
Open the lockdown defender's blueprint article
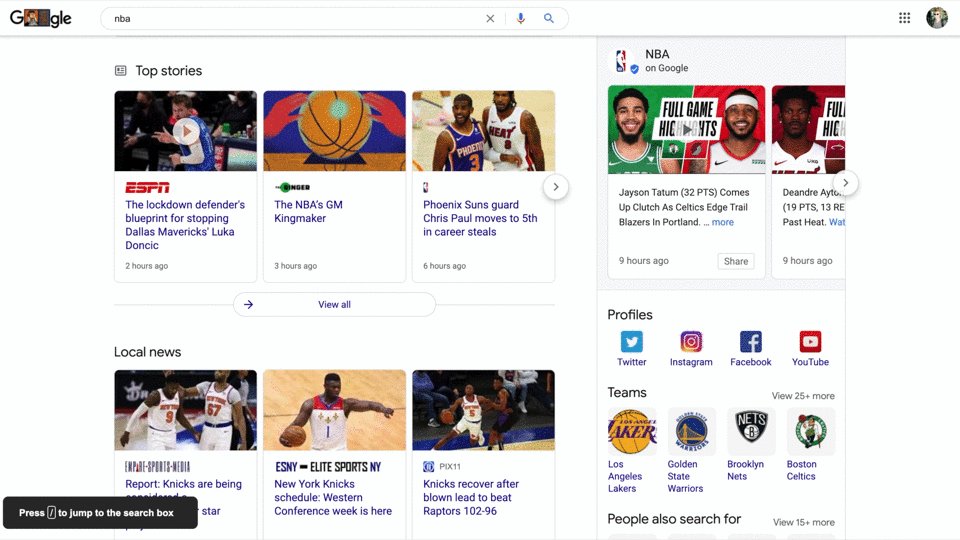tap(185, 225)
